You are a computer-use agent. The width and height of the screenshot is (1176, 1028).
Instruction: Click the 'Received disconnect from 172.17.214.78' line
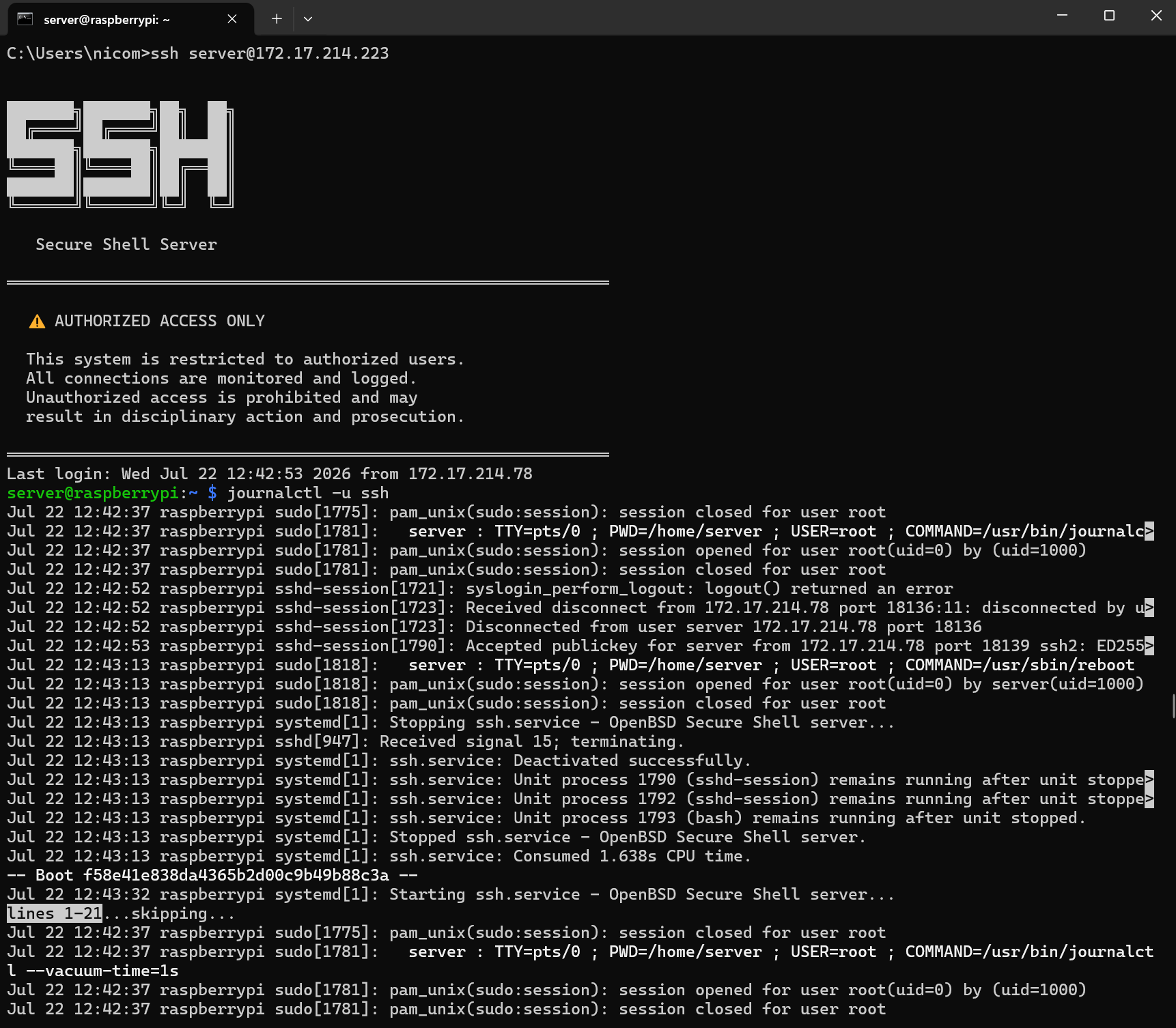click(x=580, y=608)
